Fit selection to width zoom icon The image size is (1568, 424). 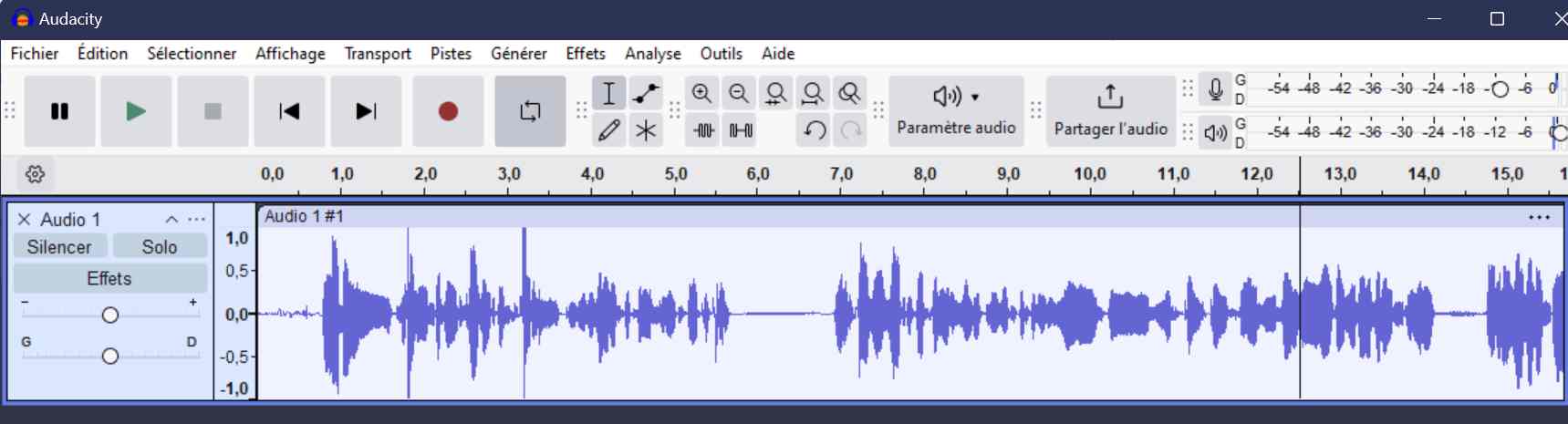pyautogui.click(x=775, y=93)
